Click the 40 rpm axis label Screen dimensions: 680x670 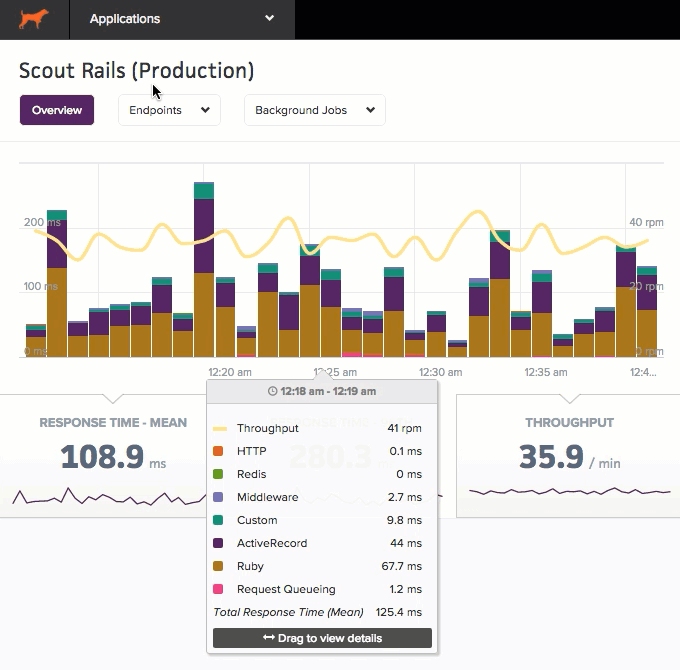pyautogui.click(x=646, y=222)
